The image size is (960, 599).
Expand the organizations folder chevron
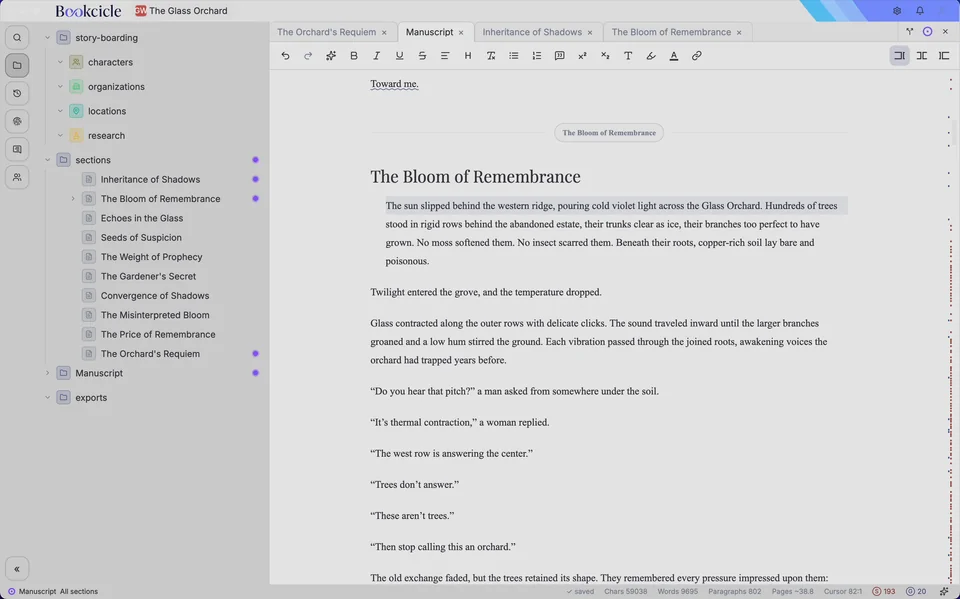click(x=60, y=87)
